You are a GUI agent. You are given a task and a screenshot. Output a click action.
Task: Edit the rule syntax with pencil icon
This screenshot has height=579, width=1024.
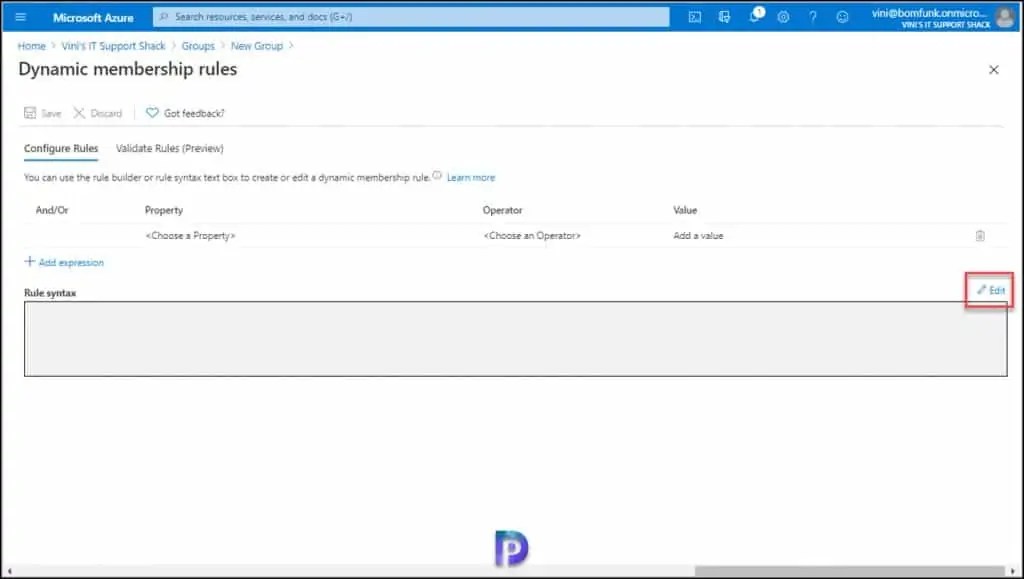[x=989, y=290]
